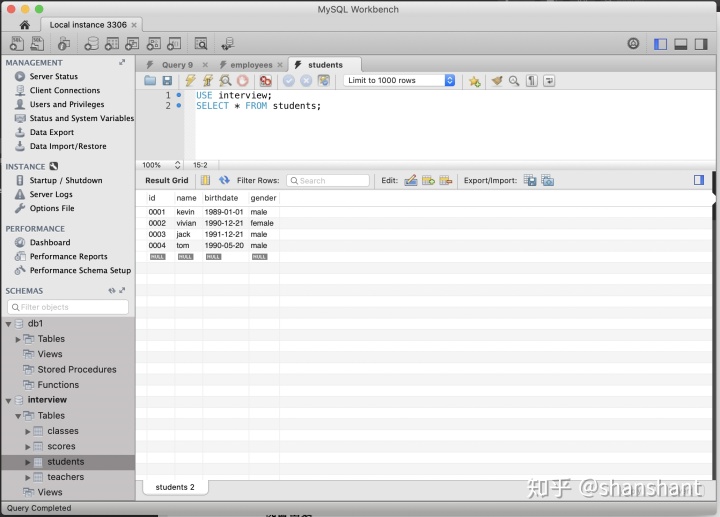Toggle left sidebar panel visibility
The image size is (720, 517).
(660, 44)
